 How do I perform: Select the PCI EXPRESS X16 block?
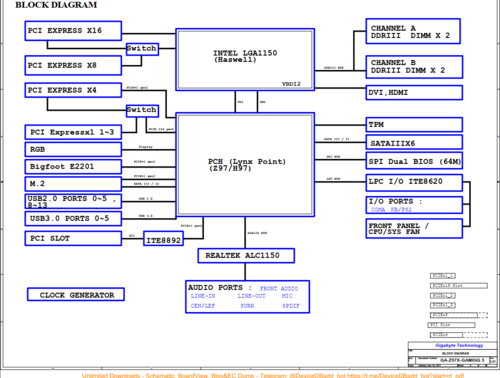click(73, 31)
